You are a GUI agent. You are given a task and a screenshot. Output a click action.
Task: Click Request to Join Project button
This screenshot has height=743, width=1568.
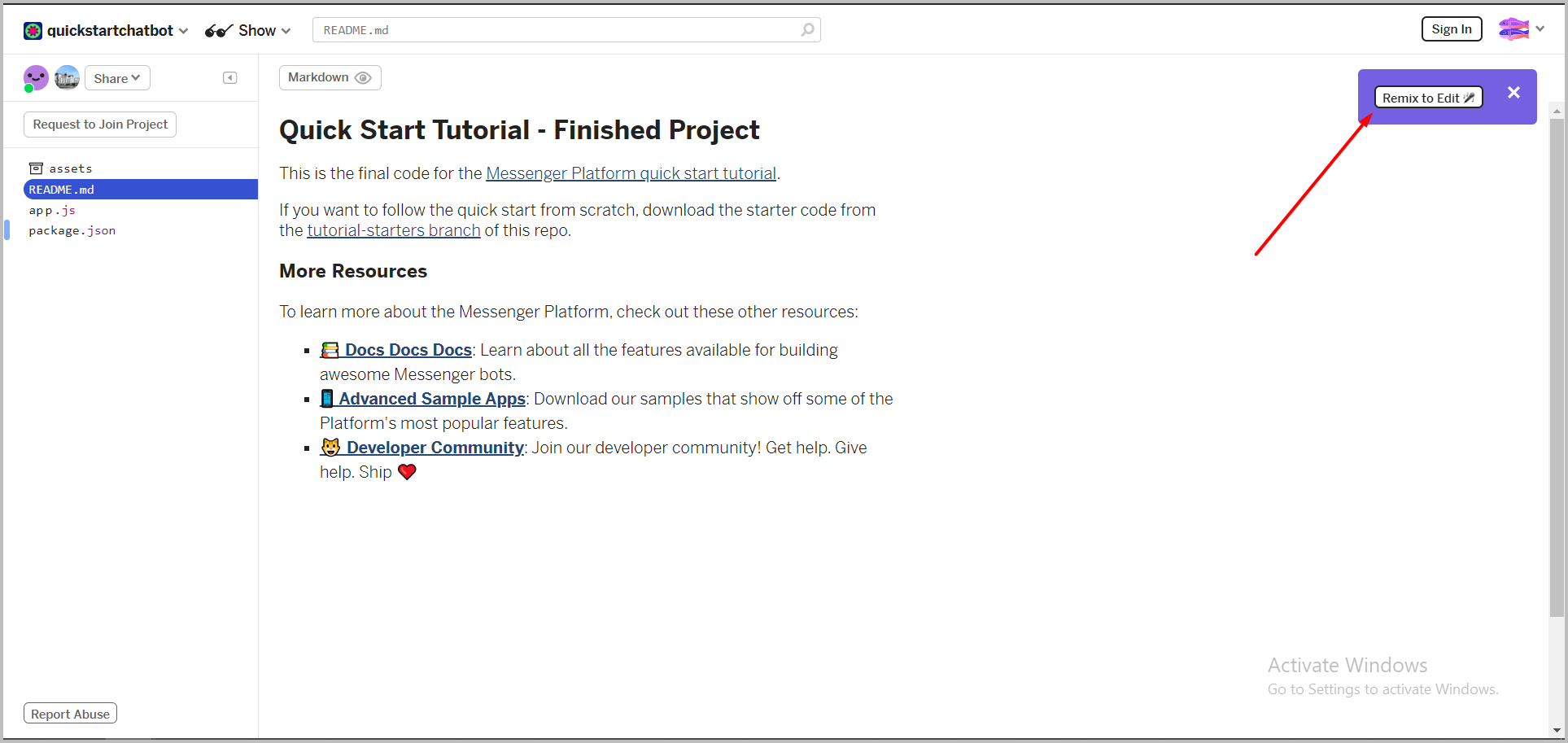coord(100,125)
